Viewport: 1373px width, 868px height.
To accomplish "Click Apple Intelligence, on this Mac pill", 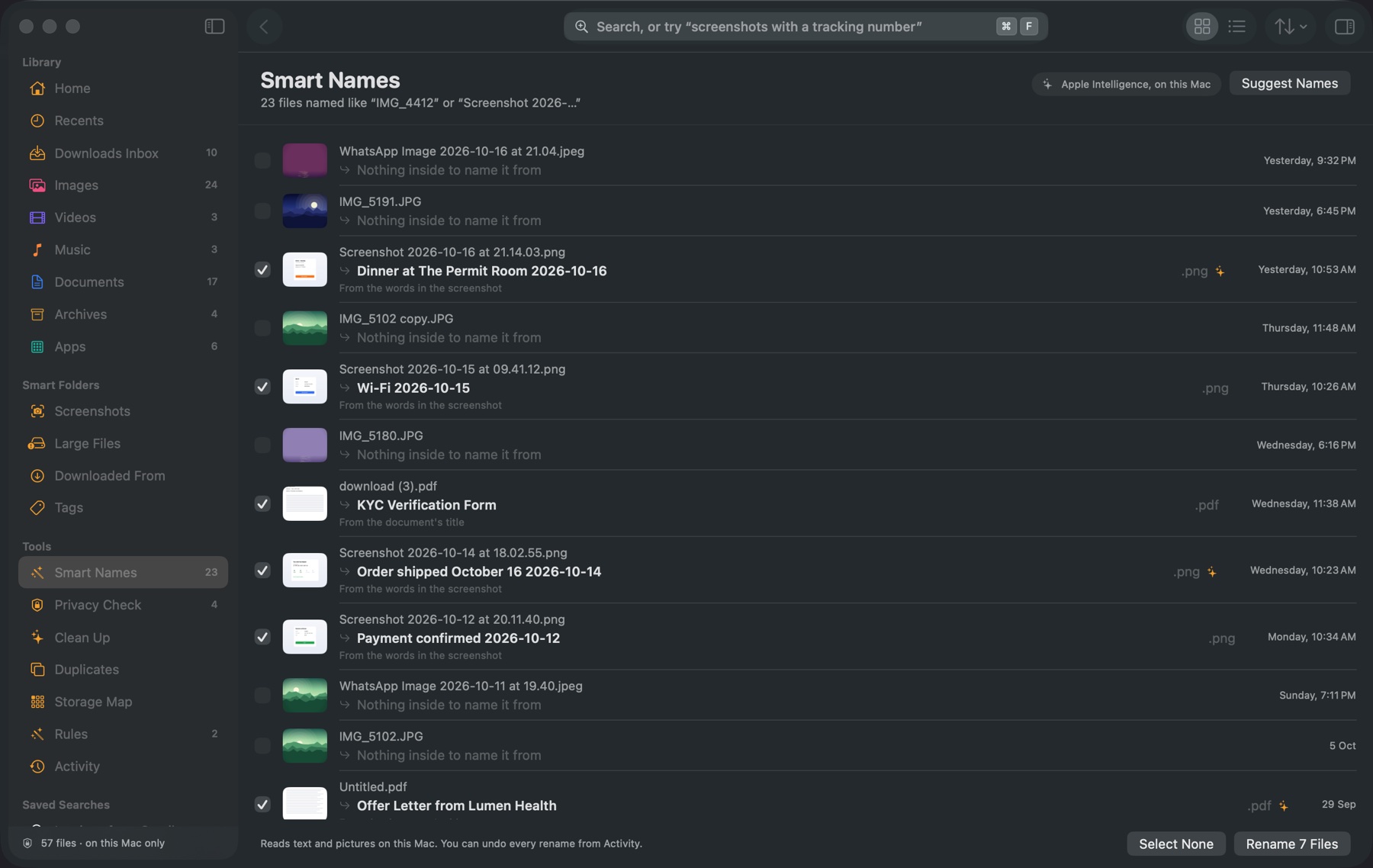I will (x=1127, y=84).
